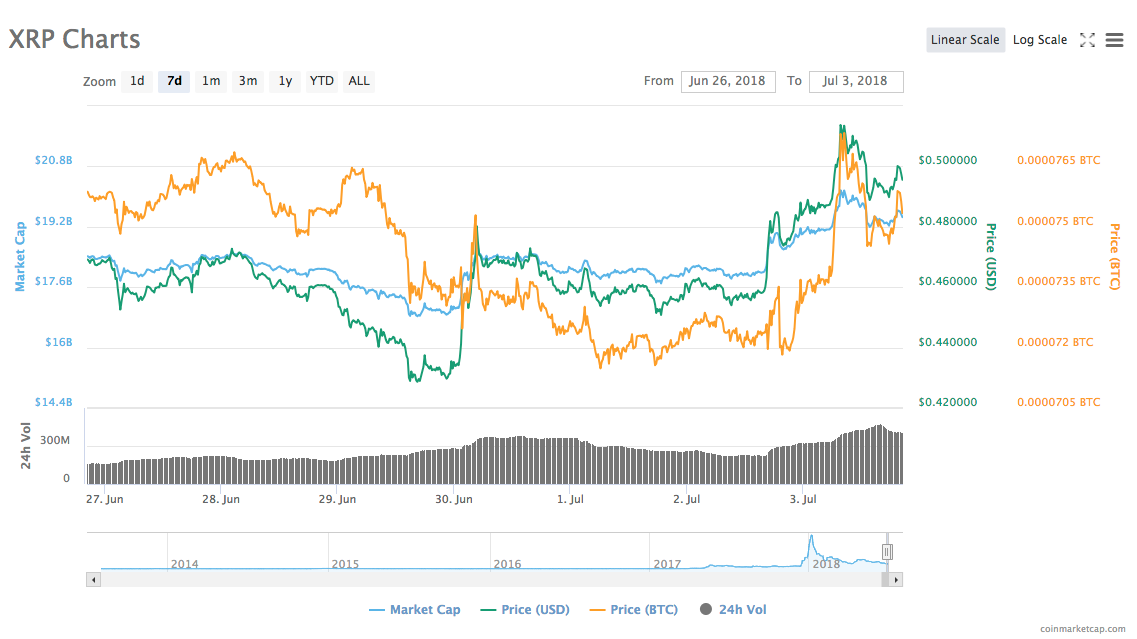
Task: Select Linear Scale mode
Action: [964, 39]
